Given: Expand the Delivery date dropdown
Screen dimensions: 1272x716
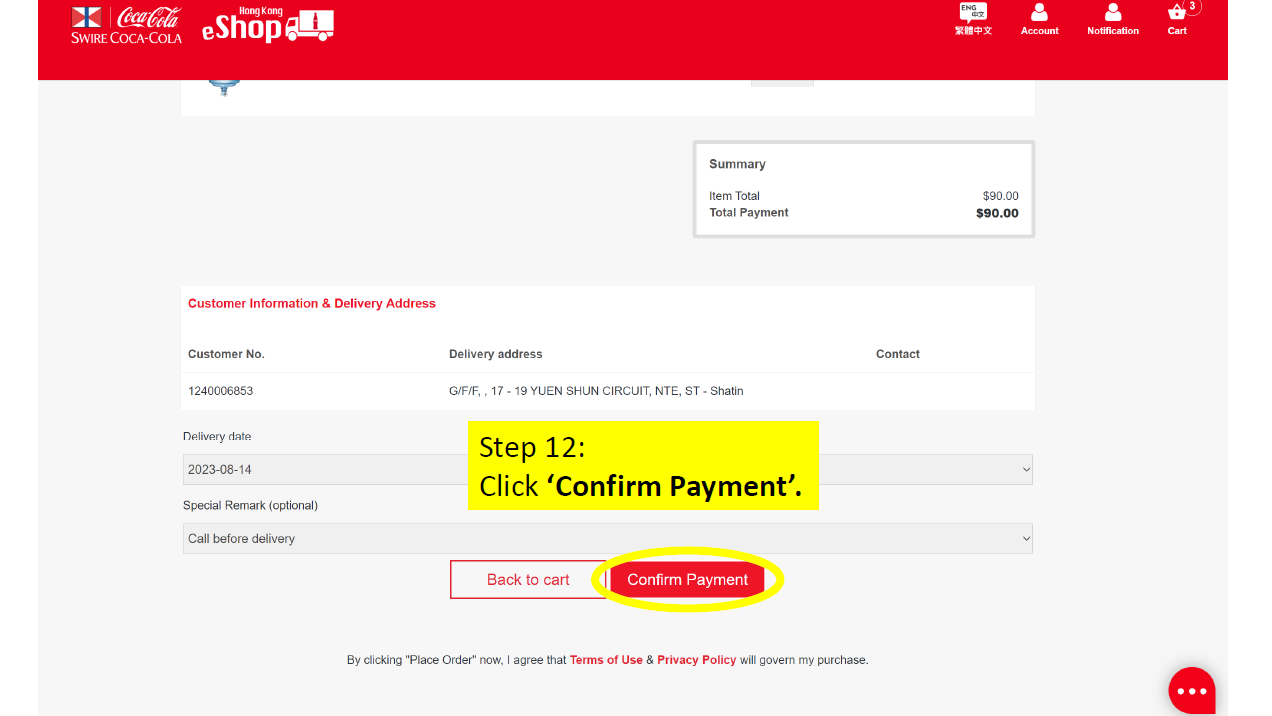Looking at the screenshot, I should [x=608, y=469].
